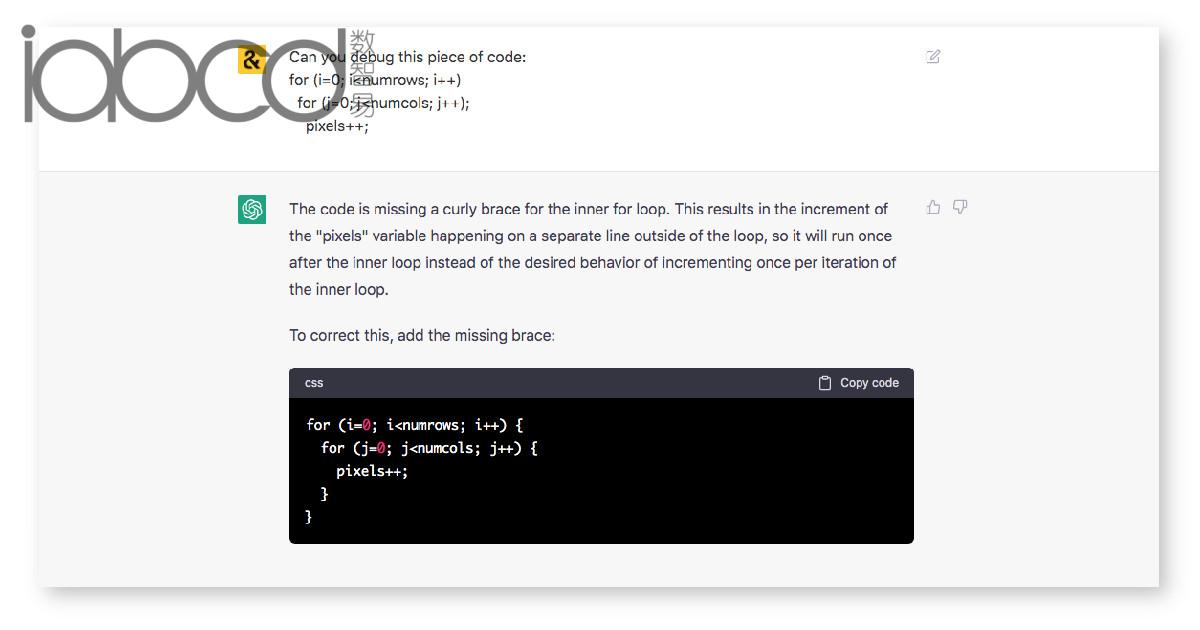Click the code block's inner j for loop line
Viewport: 1200px width, 630px height.
point(429,448)
